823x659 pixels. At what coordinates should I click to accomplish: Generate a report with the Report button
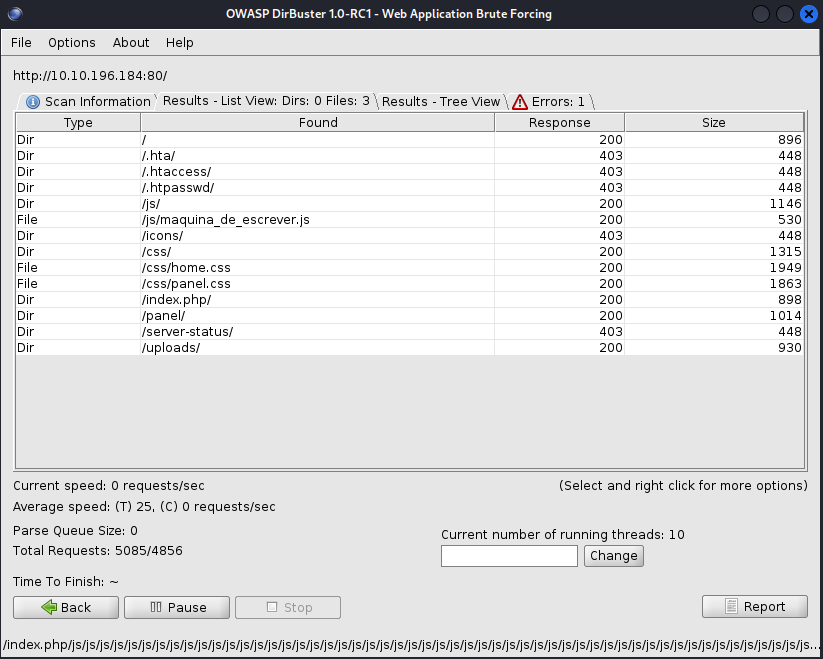[756, 606]
